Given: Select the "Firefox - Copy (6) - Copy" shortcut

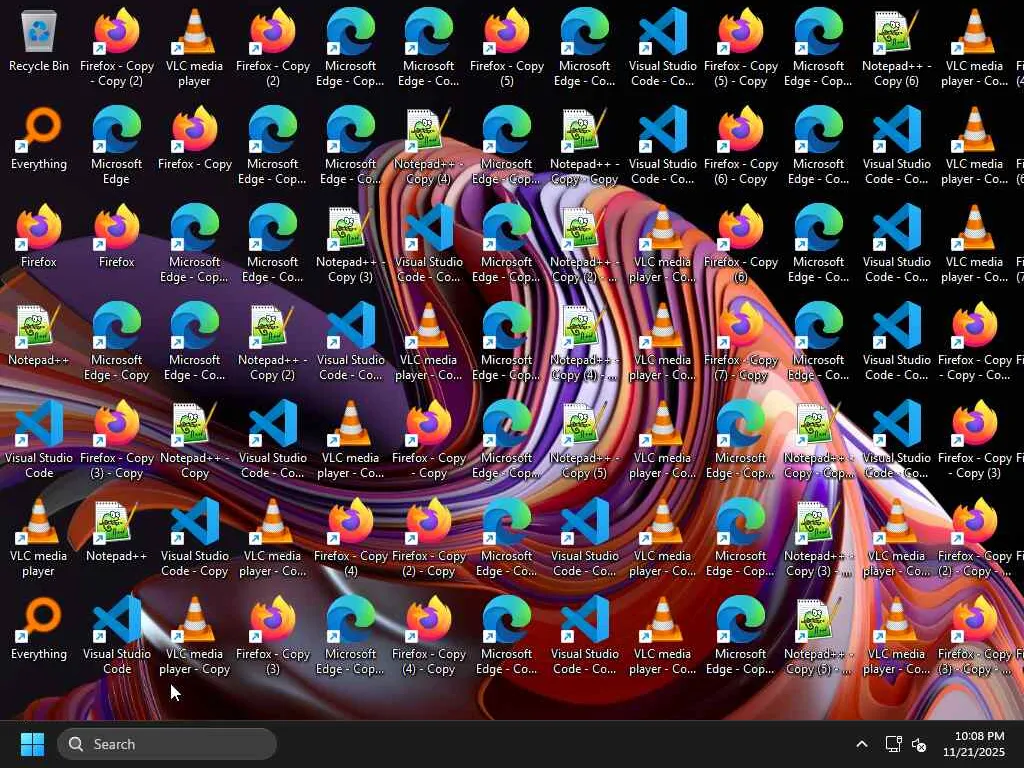Looking at the screenshot, I should coord(741,146).
